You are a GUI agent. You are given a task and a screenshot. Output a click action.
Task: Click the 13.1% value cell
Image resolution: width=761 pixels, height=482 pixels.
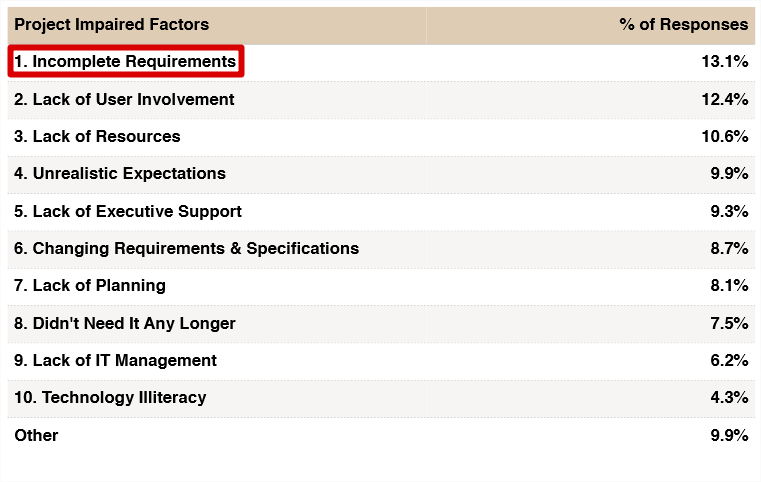point(724,61)
